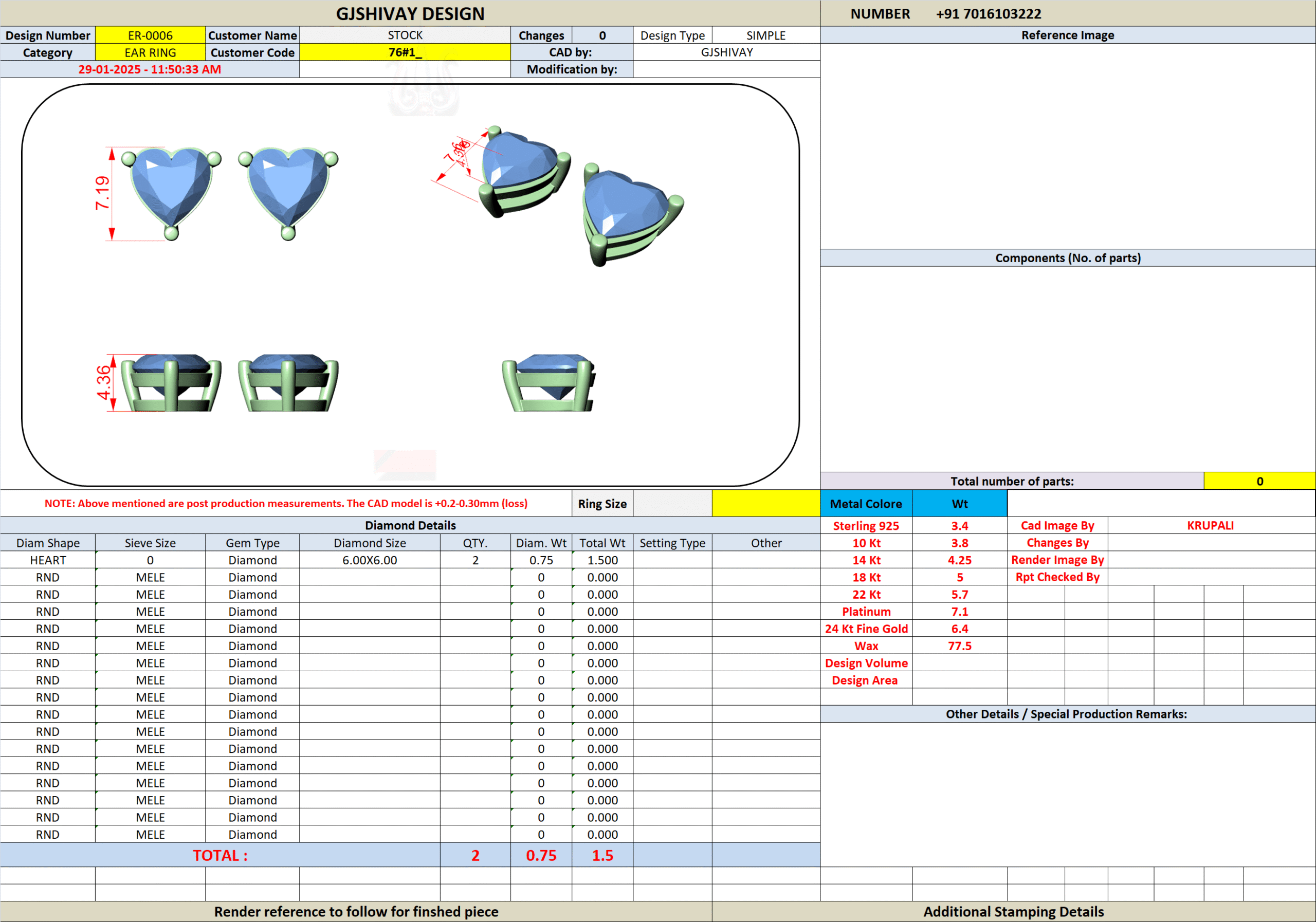Click the top-left heart earring render
The width and height of the screenshot is (1316, 922).
tap(171, 189)
